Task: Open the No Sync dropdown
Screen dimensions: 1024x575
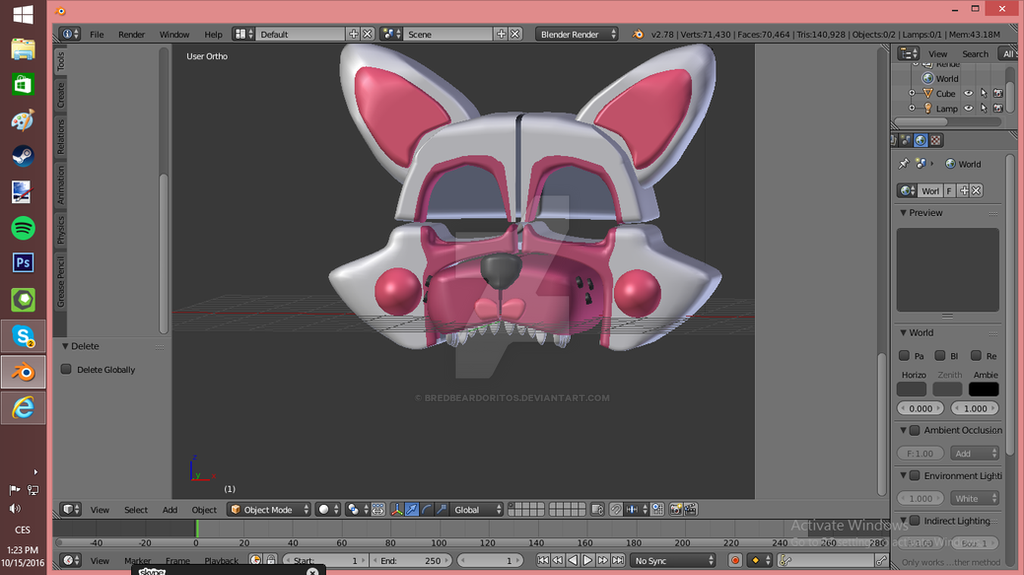Action: 673,561
